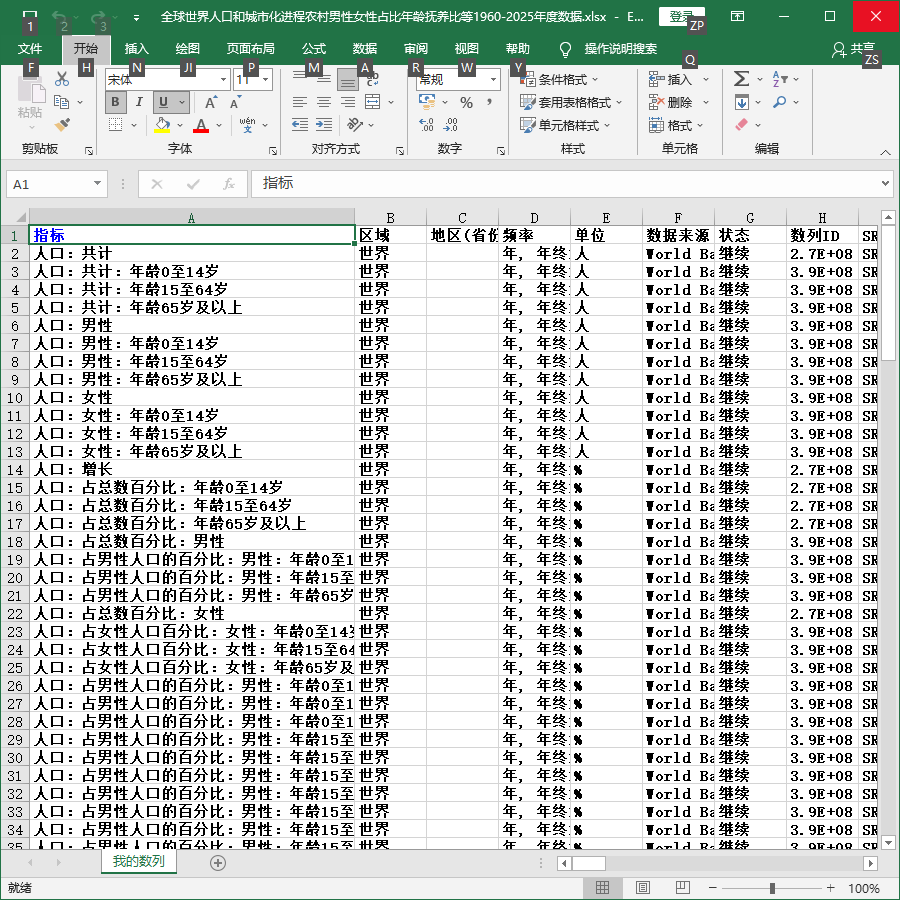Click the percent style icon
Screen dimensions: 900x900
click(466, 103)
